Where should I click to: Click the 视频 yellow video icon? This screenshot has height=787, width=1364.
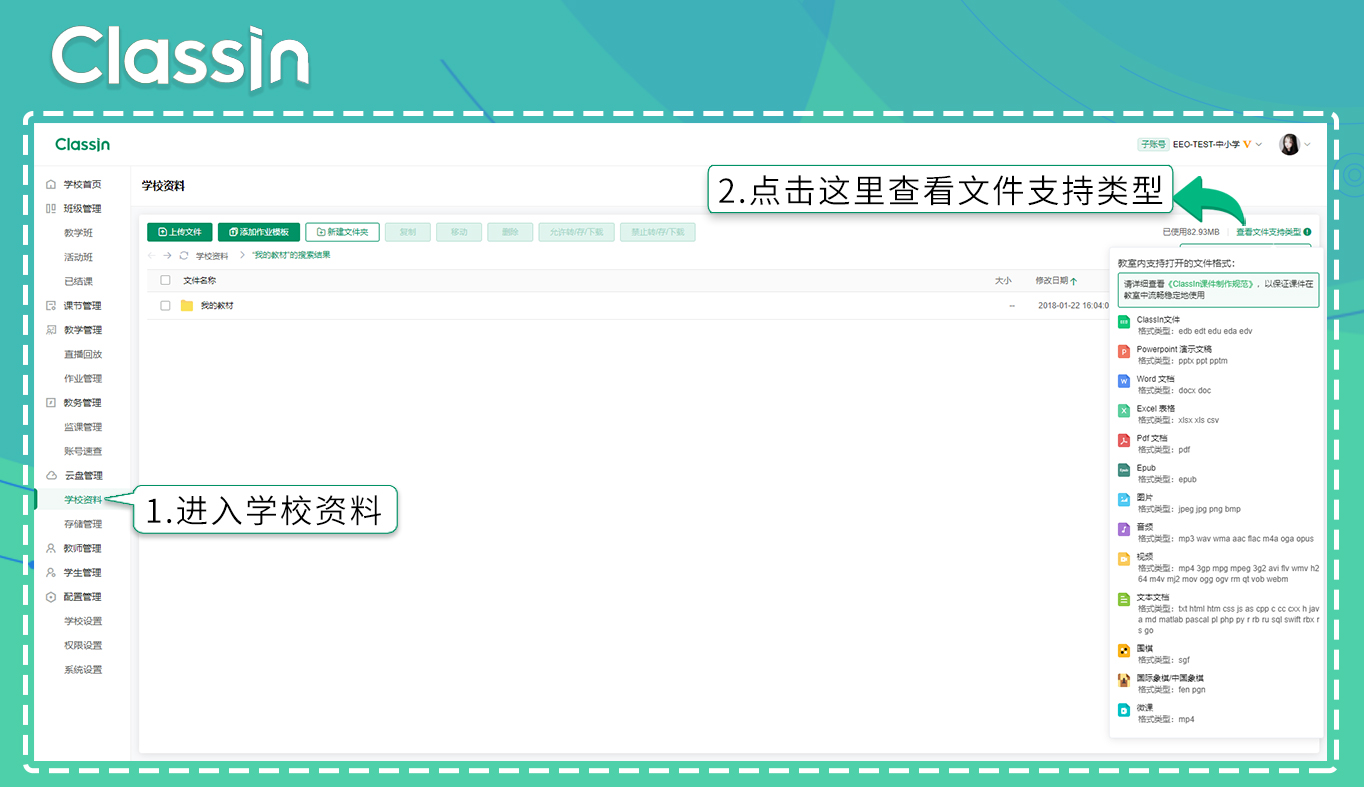[1124, 559]
